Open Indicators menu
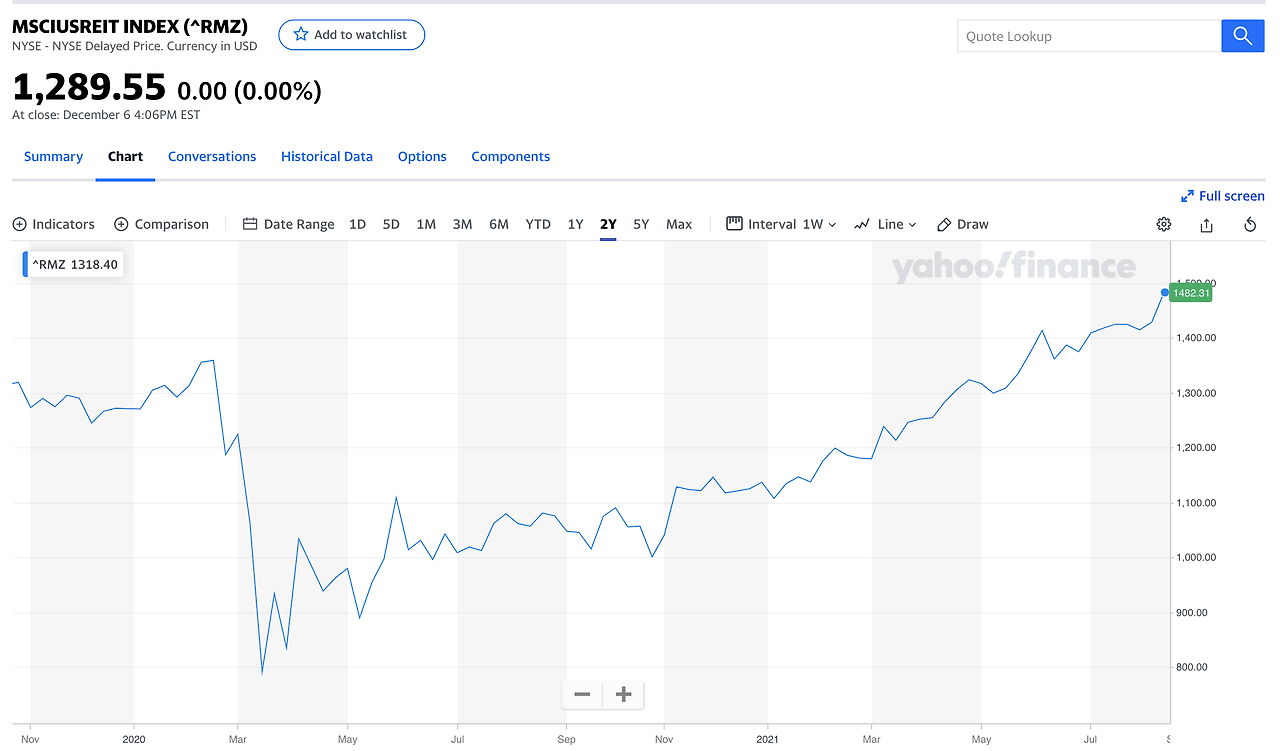The height and width of the screenshot is (751, 1280). click(x=54, y=224)
